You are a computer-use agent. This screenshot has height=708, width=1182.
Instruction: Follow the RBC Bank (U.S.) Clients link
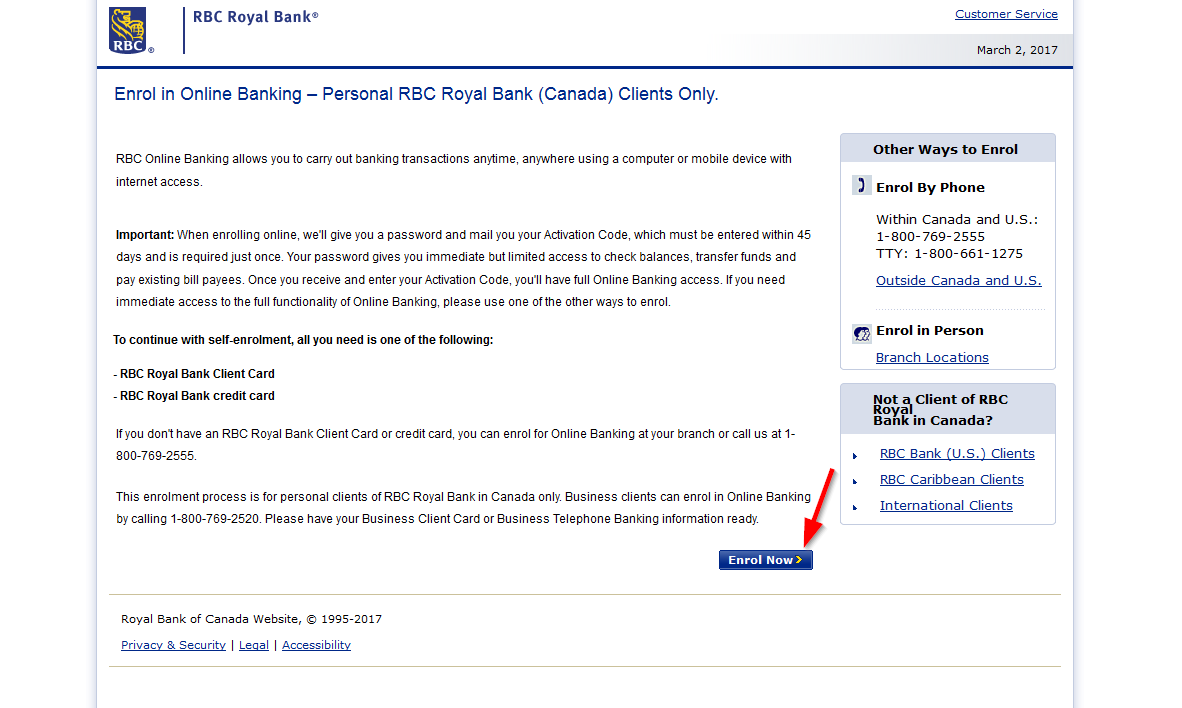pos(957,454)
